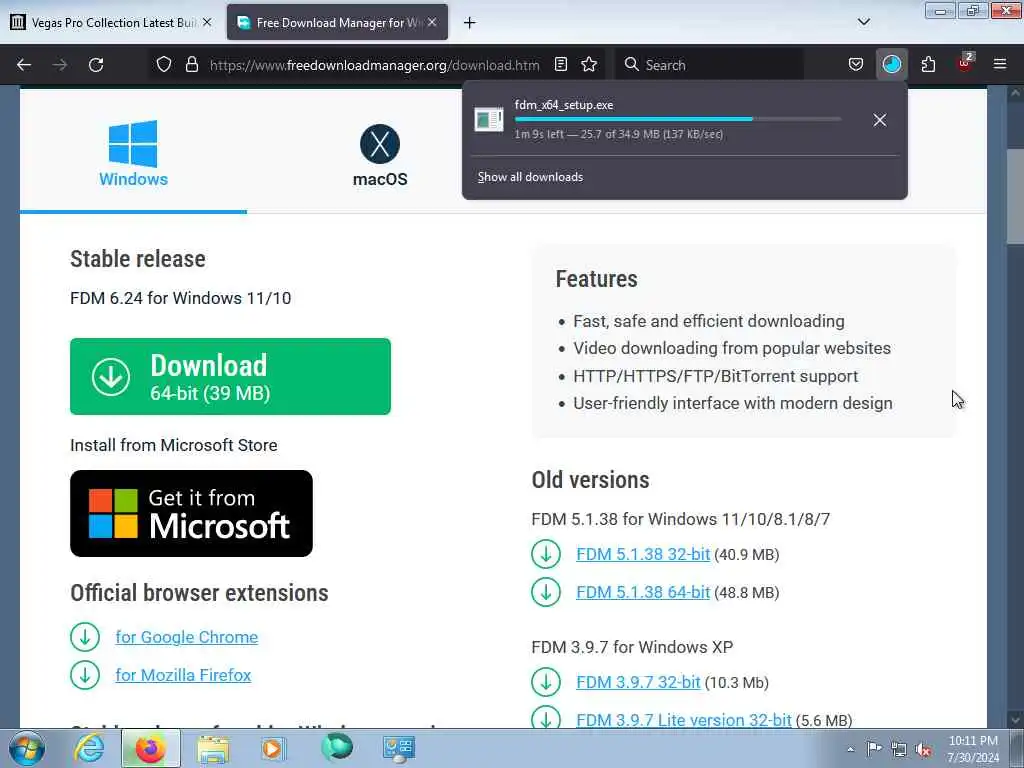
Task: Click the scrollbar up arrow
Action: click(1015, 93)
